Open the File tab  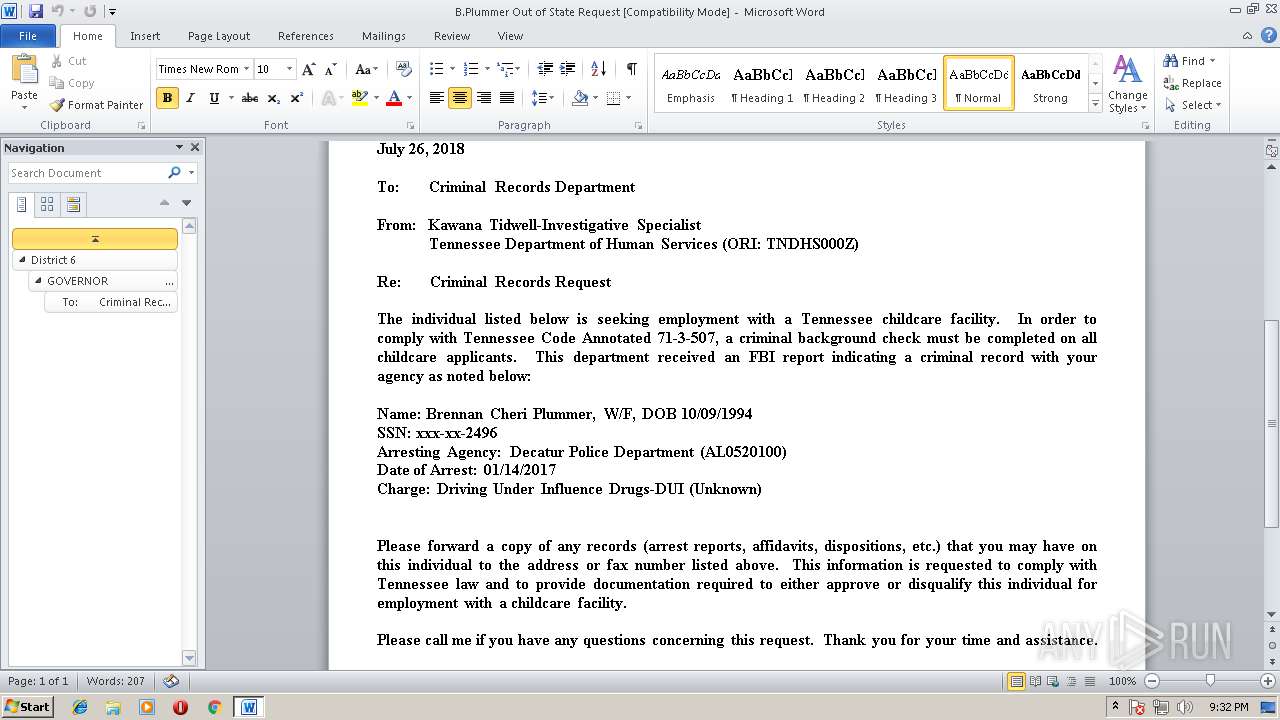click(x=28, y=36)
